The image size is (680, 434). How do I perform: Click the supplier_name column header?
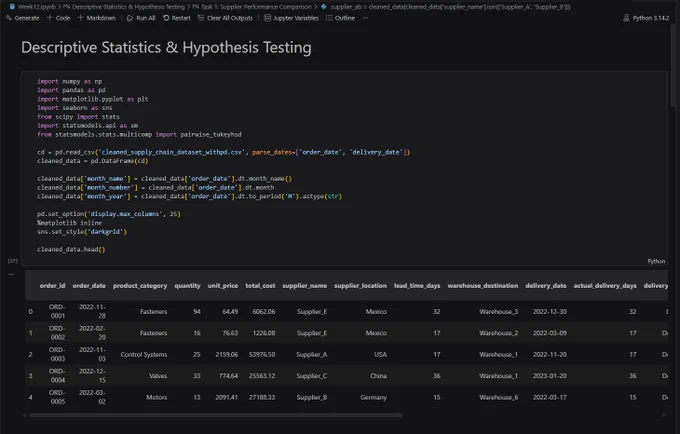[304, 285]
